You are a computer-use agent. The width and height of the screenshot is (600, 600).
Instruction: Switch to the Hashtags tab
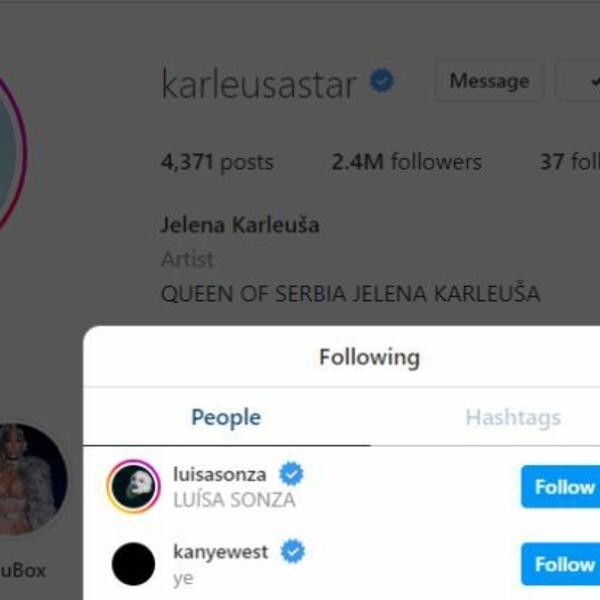coord(513,417)
